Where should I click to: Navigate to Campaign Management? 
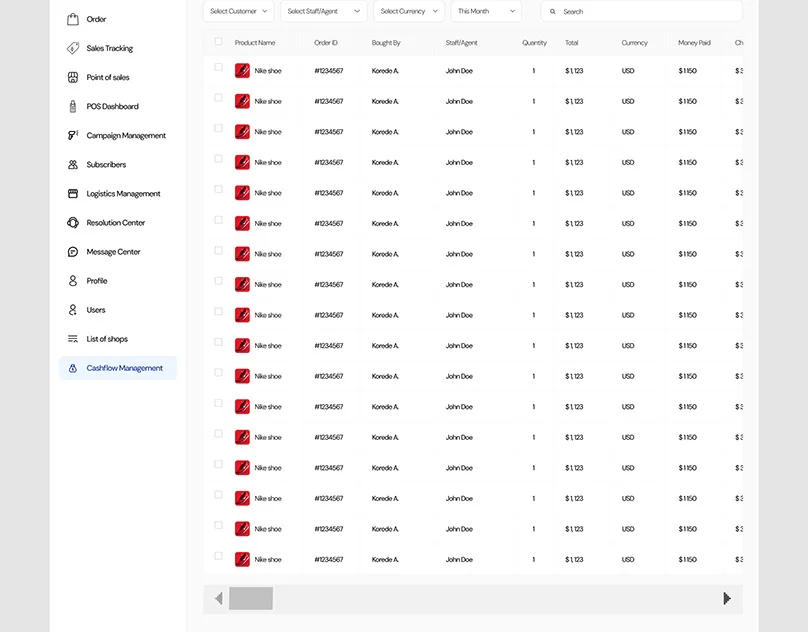tap(126, 135)
